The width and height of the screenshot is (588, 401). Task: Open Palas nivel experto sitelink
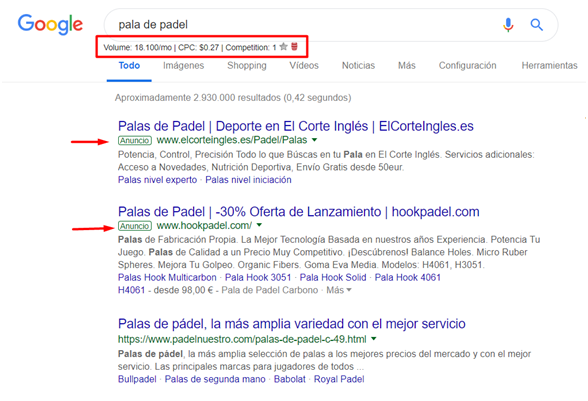tap(158, 180)
